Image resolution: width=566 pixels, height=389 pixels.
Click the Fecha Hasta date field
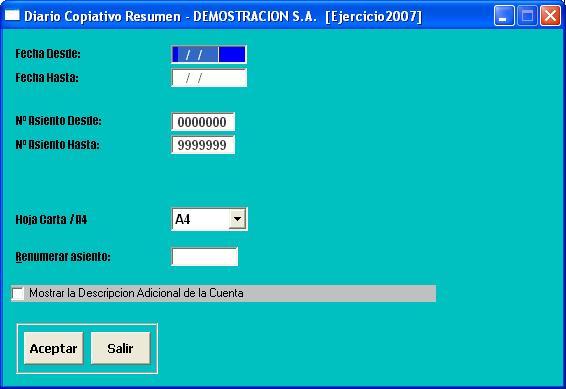[x=209, y=78]
